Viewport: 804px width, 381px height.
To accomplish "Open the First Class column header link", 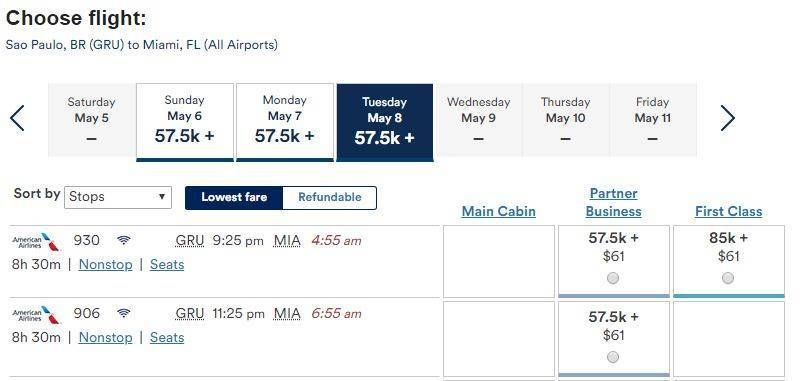I will [x=728, y=211].
